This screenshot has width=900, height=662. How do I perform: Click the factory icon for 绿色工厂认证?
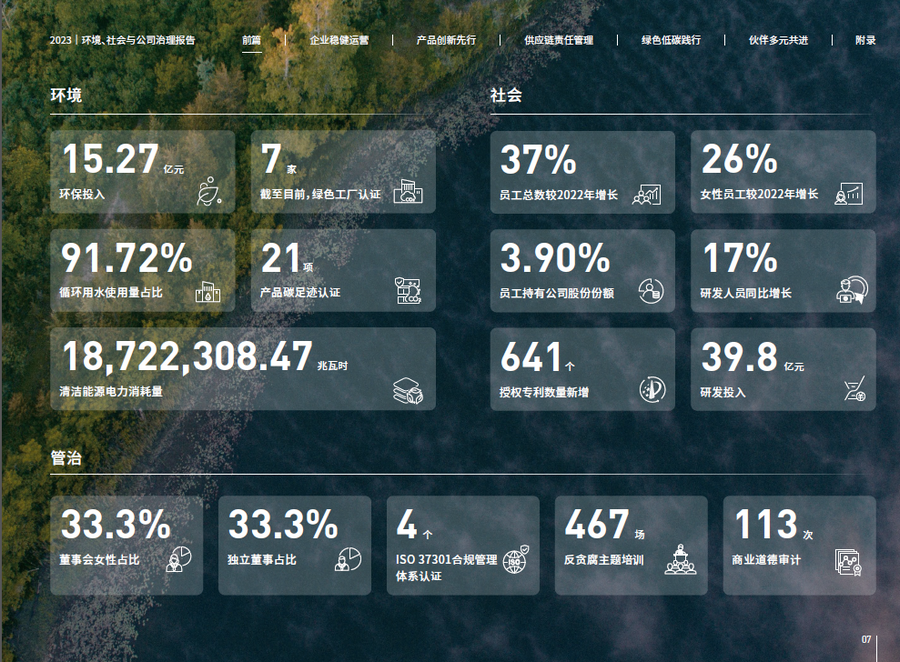tap(408, 191)
